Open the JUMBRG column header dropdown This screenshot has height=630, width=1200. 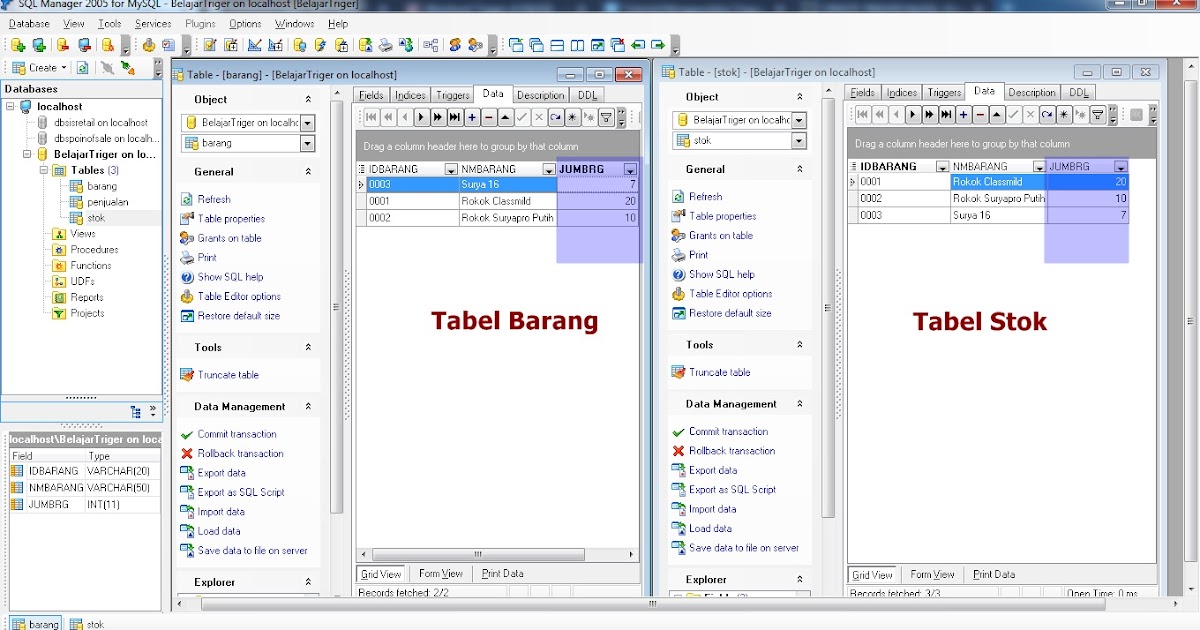click(x=628, y=168)
